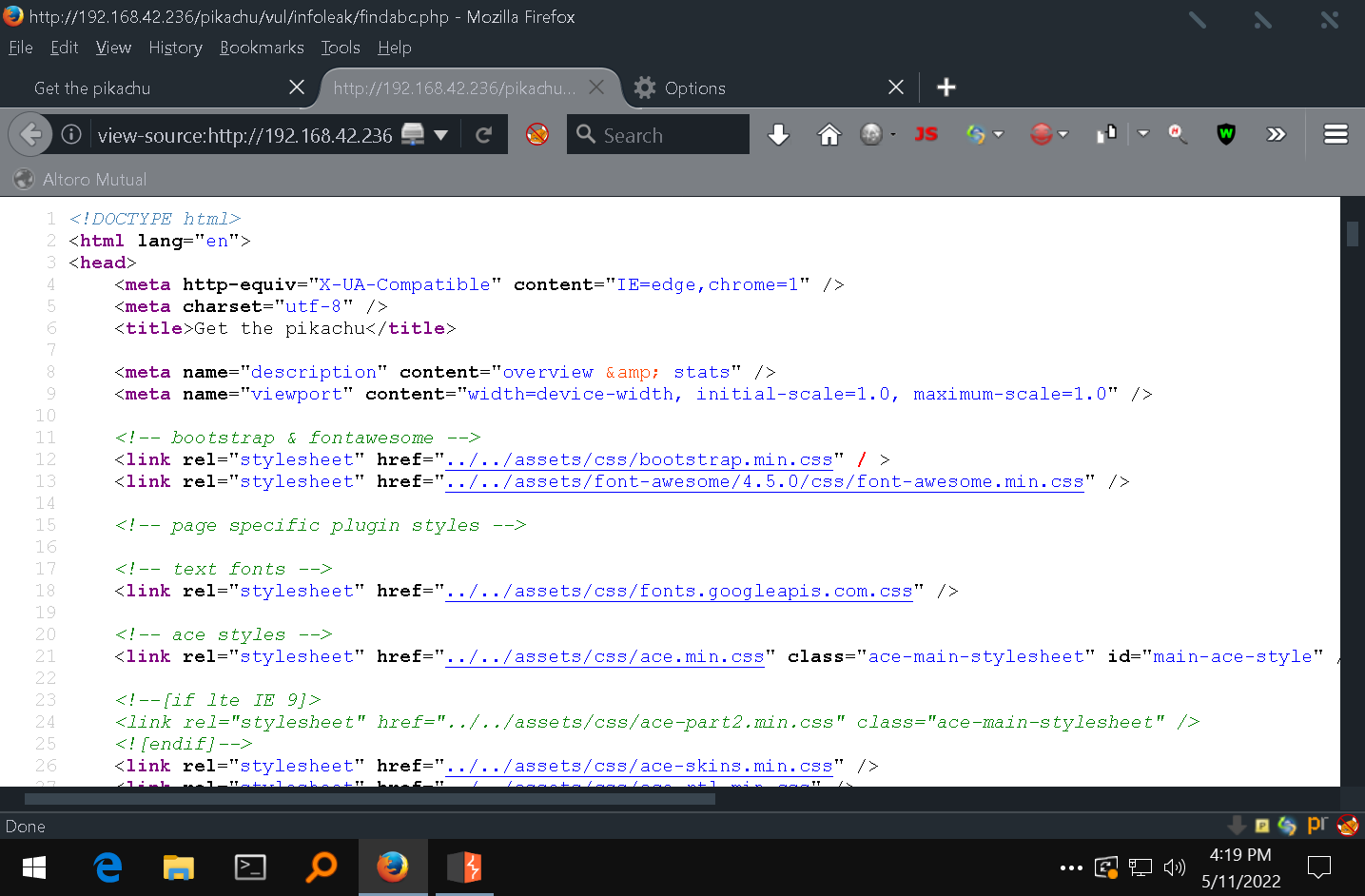Open the terminal from the taskbar
This screenshot has height=896, width=1365.
(250, 867)
